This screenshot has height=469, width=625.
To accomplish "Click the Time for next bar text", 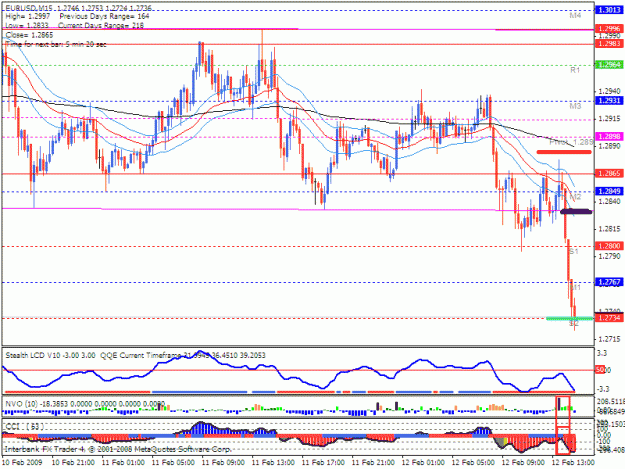I will click(56, 44).
